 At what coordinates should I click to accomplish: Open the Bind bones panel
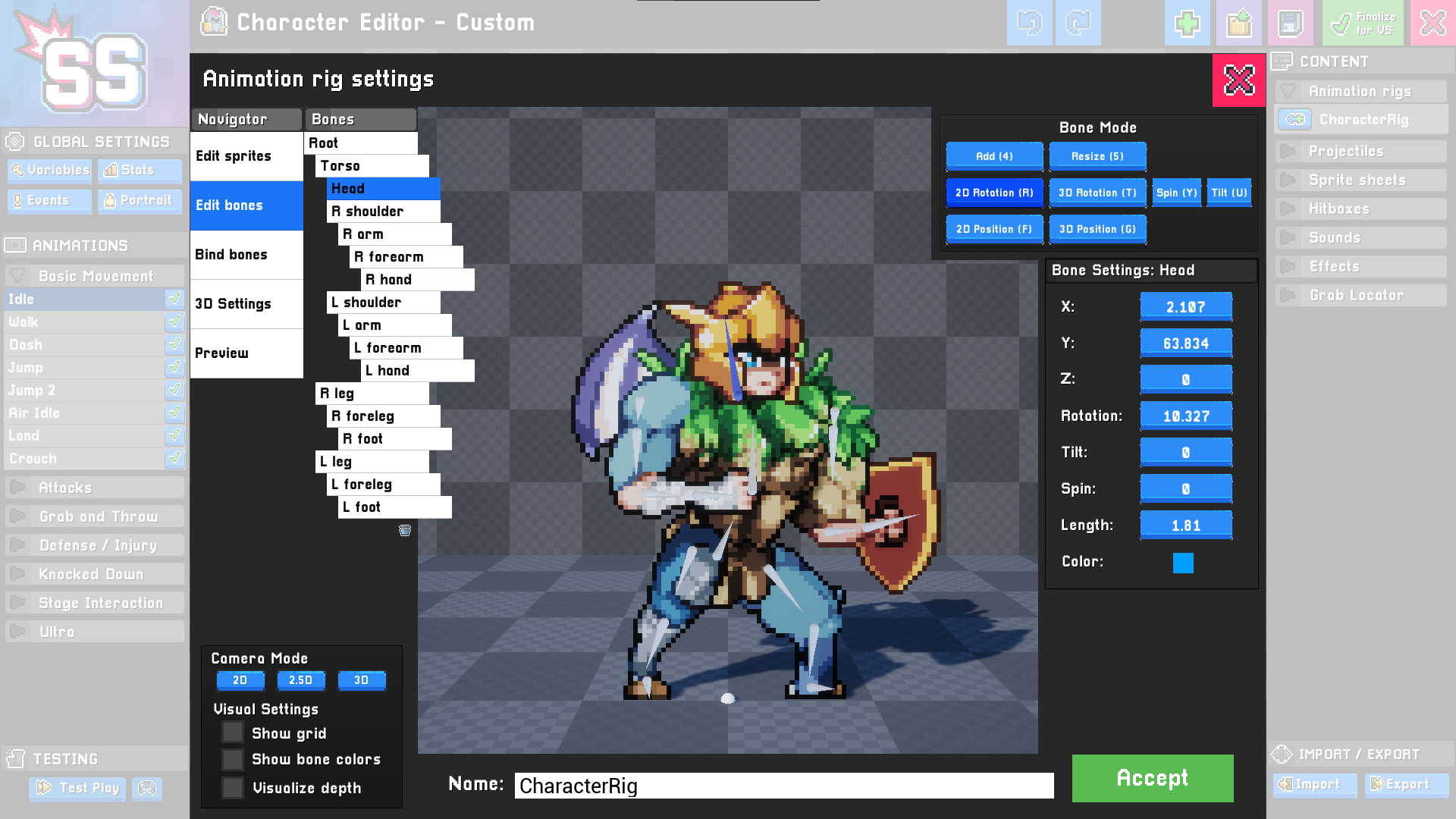coord(231,254)
